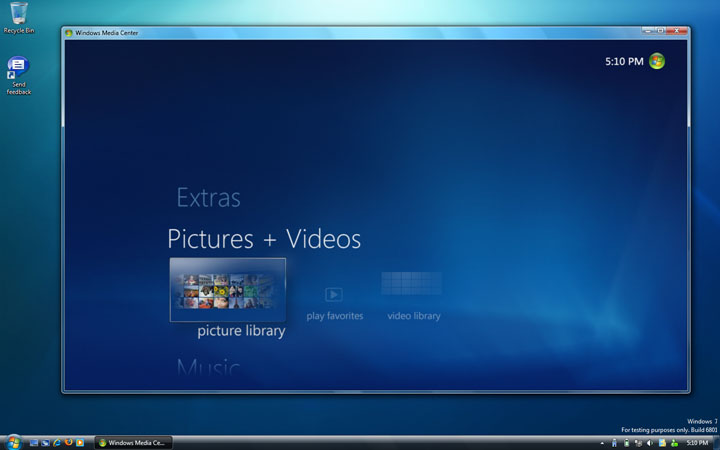
Task: Select the Pictures + Videos category
Action: [x=264, y=239]
